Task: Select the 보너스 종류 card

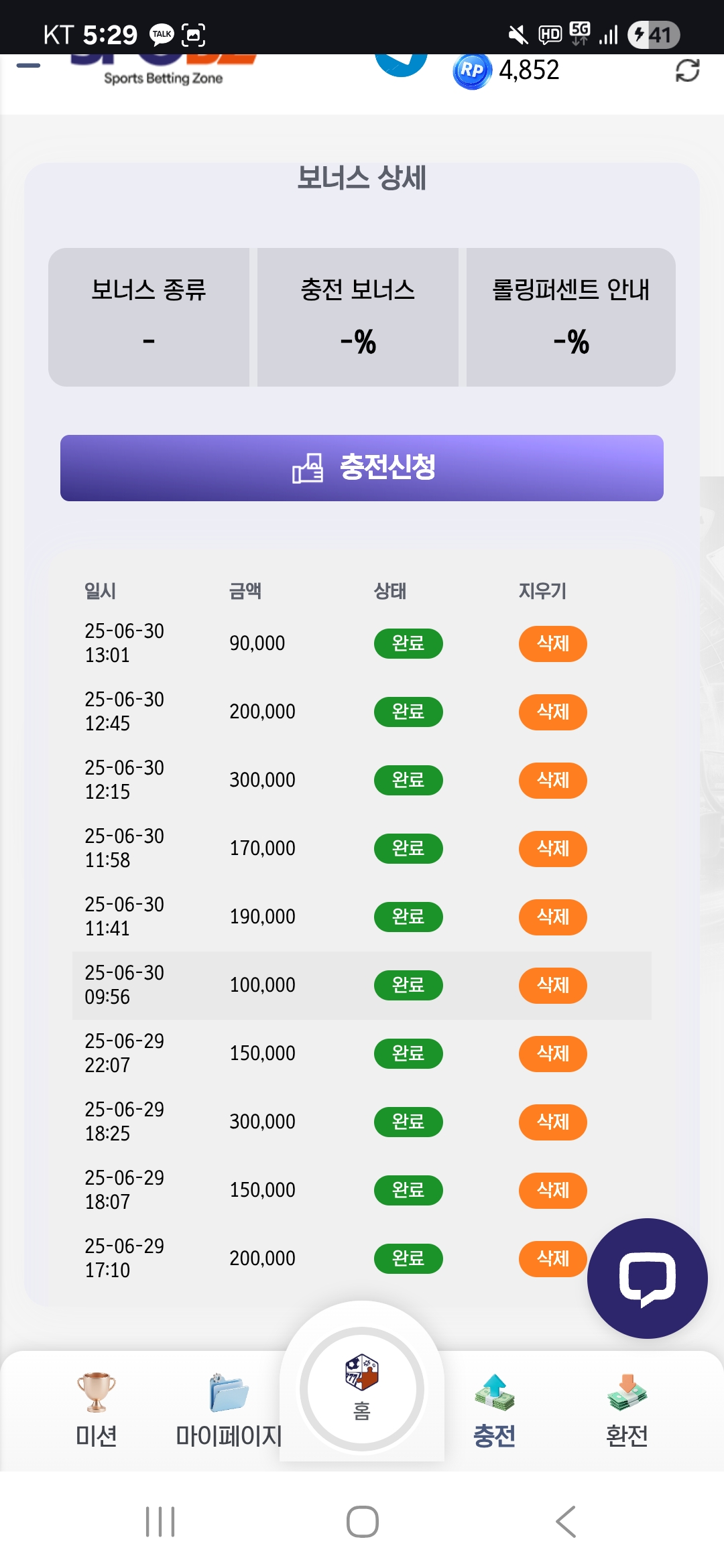Action: pos(149,317)
